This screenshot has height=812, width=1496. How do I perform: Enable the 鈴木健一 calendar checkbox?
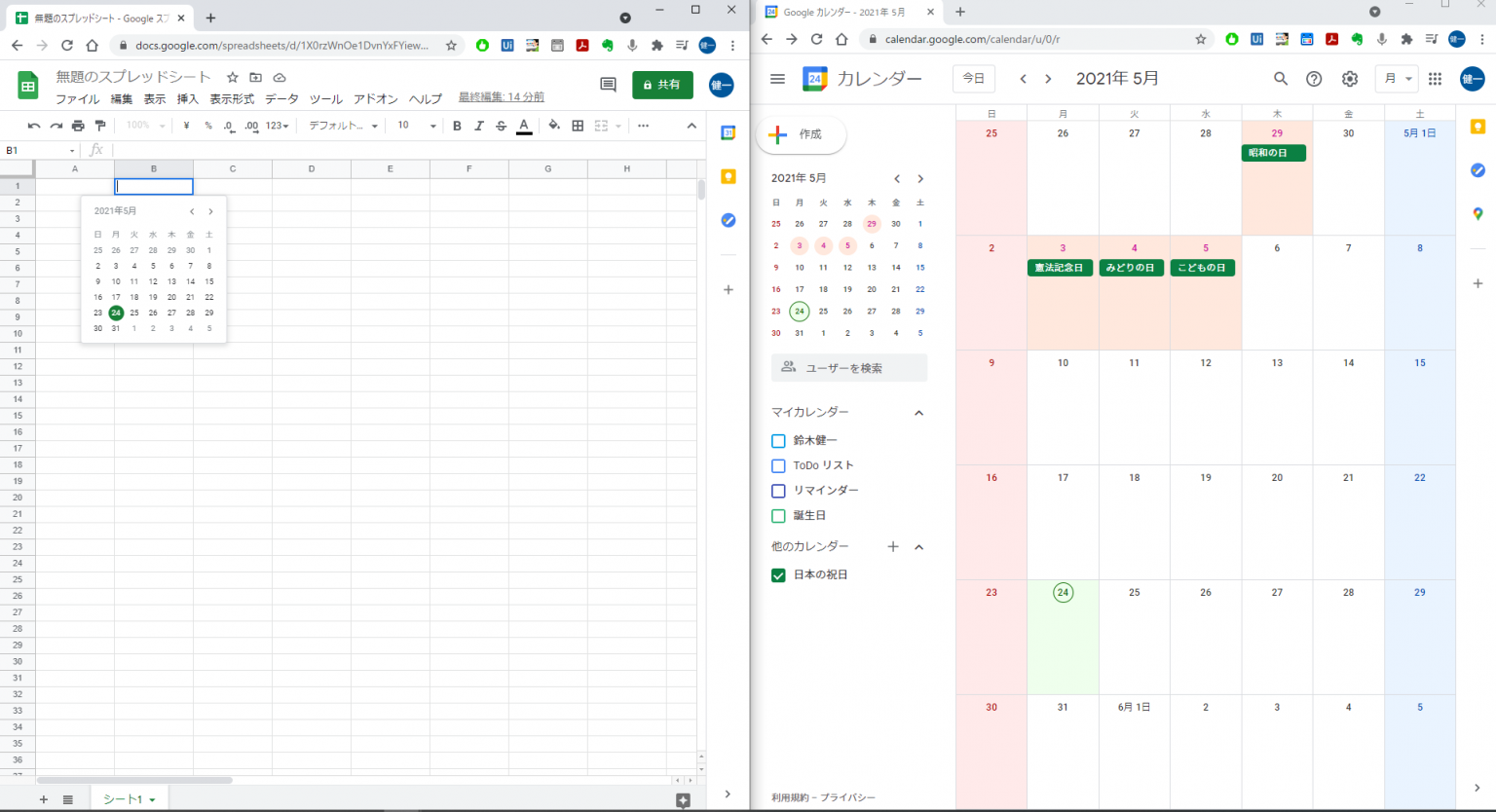(x=778, y=441)
